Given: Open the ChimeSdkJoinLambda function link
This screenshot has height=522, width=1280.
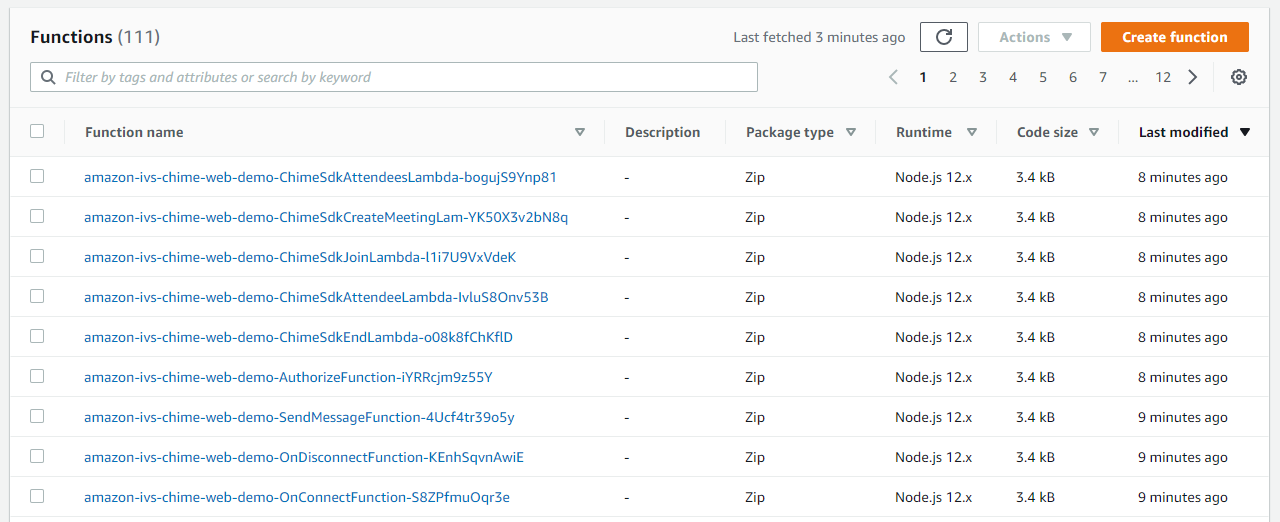Looking at the screenshot, I should [300, 257].
